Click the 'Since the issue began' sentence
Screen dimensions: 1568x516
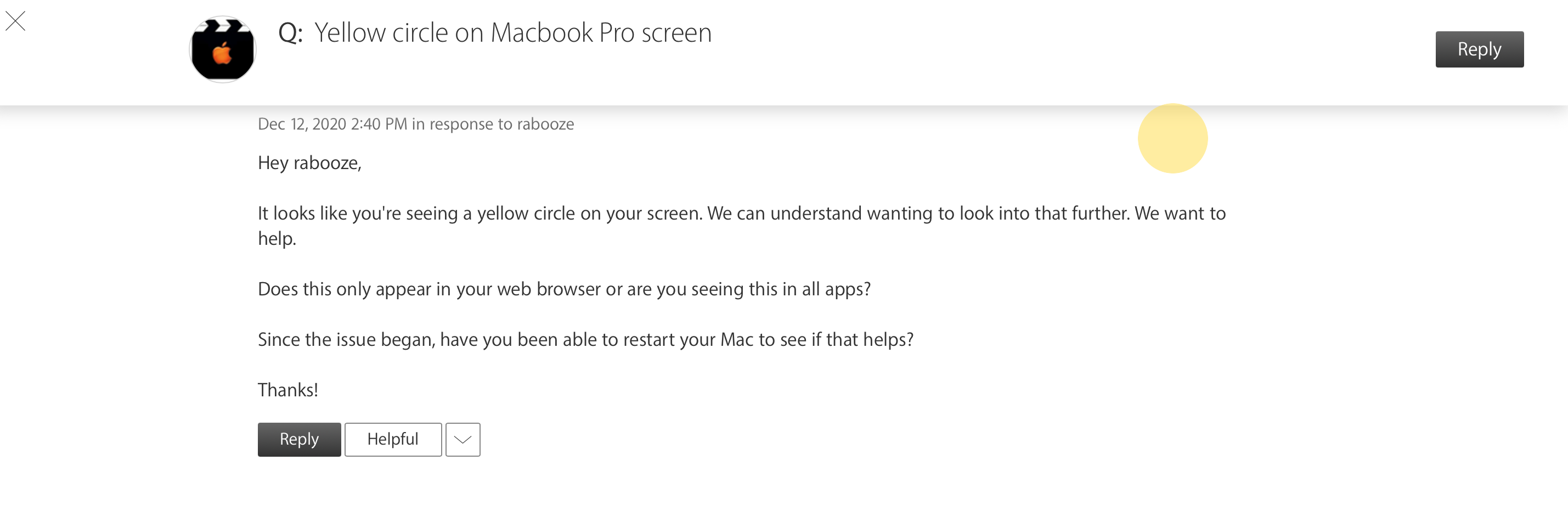(585, 340)
